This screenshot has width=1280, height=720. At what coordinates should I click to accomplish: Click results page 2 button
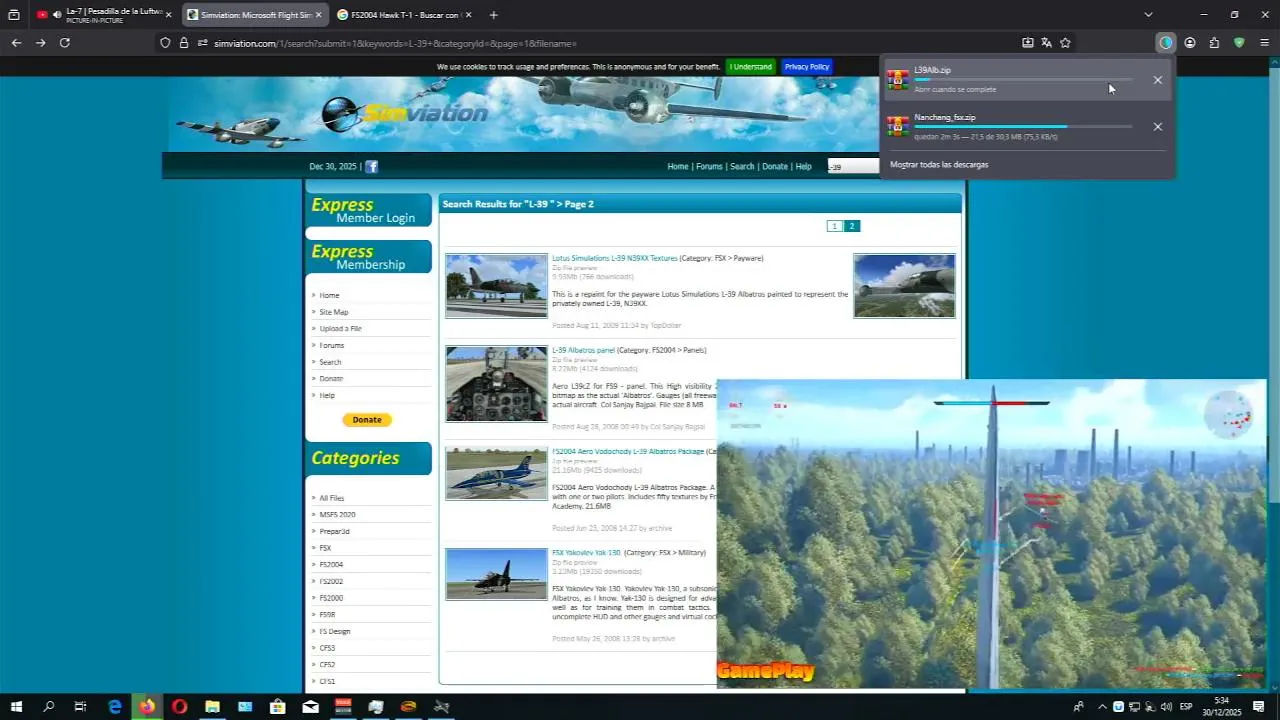pos(852,226)
